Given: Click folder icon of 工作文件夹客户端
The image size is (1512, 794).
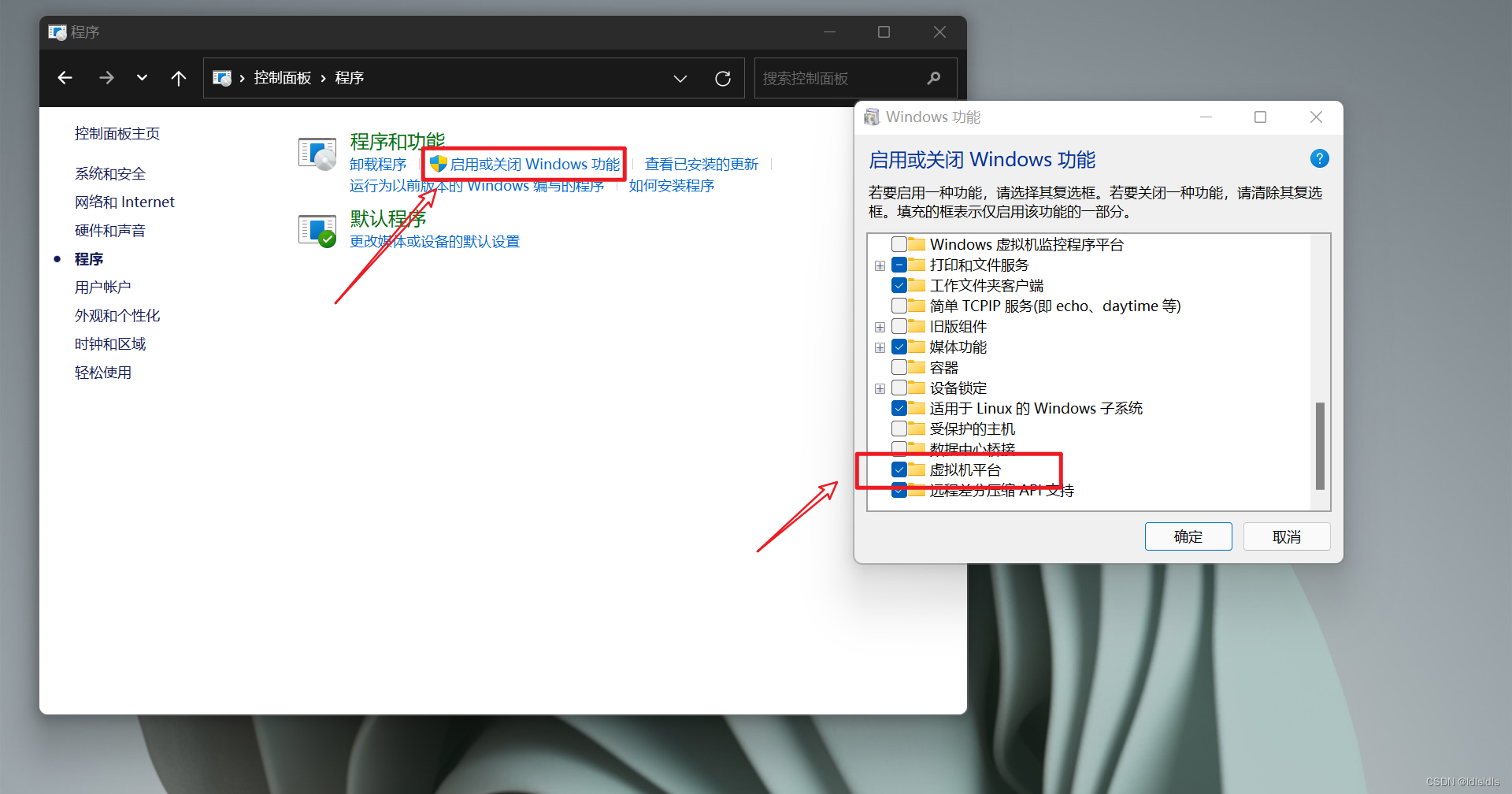Looking at the screenshot, I should click(917, 285).
